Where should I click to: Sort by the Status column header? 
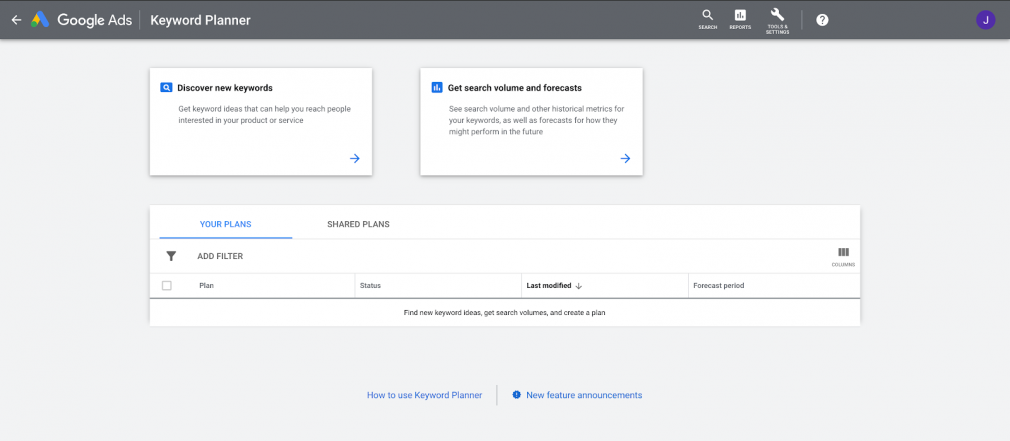coord(370,286)
